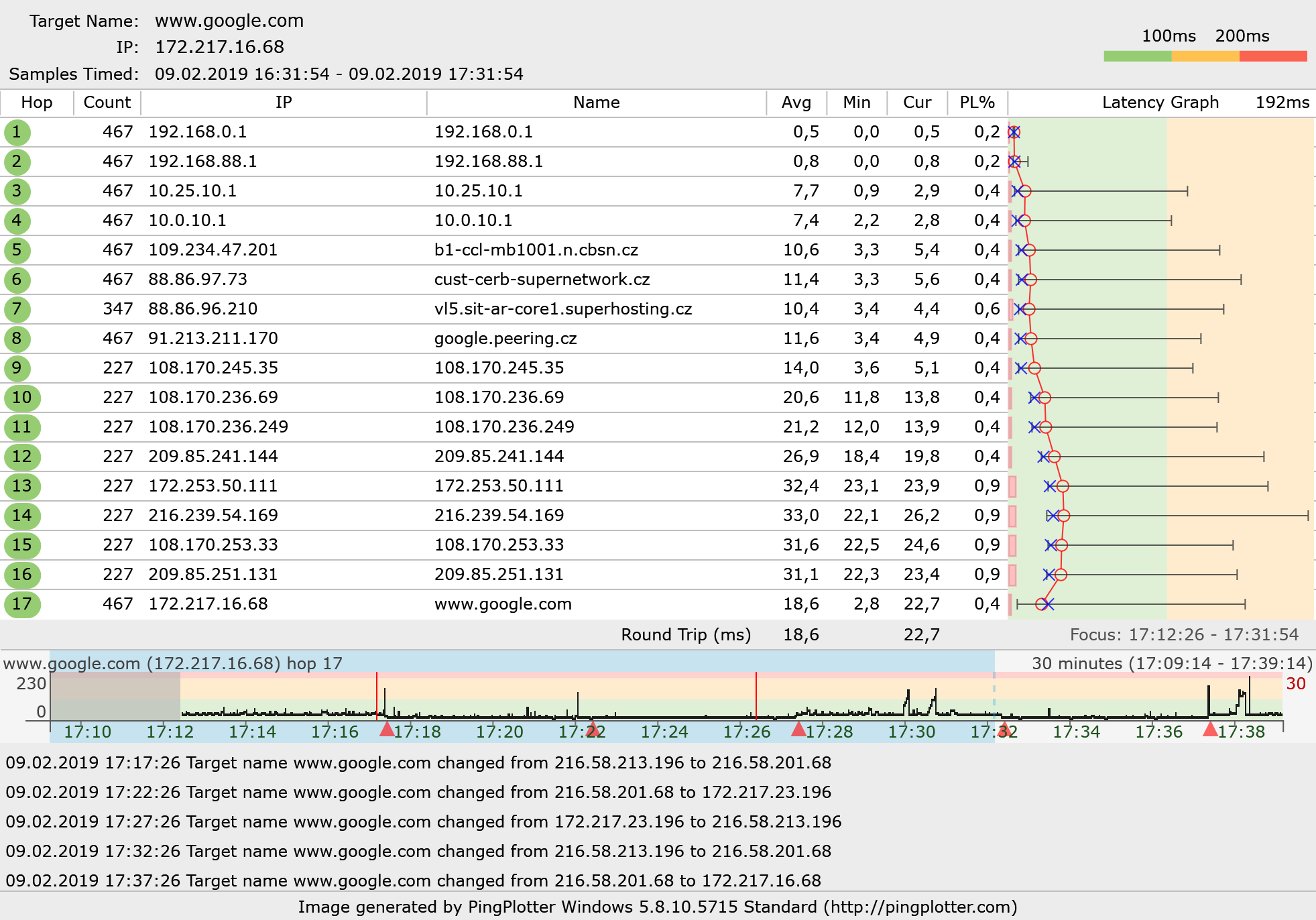Select the google.peering.cz row name
The height and width of the screenshot is (920, 1316).
pos(505,339)
